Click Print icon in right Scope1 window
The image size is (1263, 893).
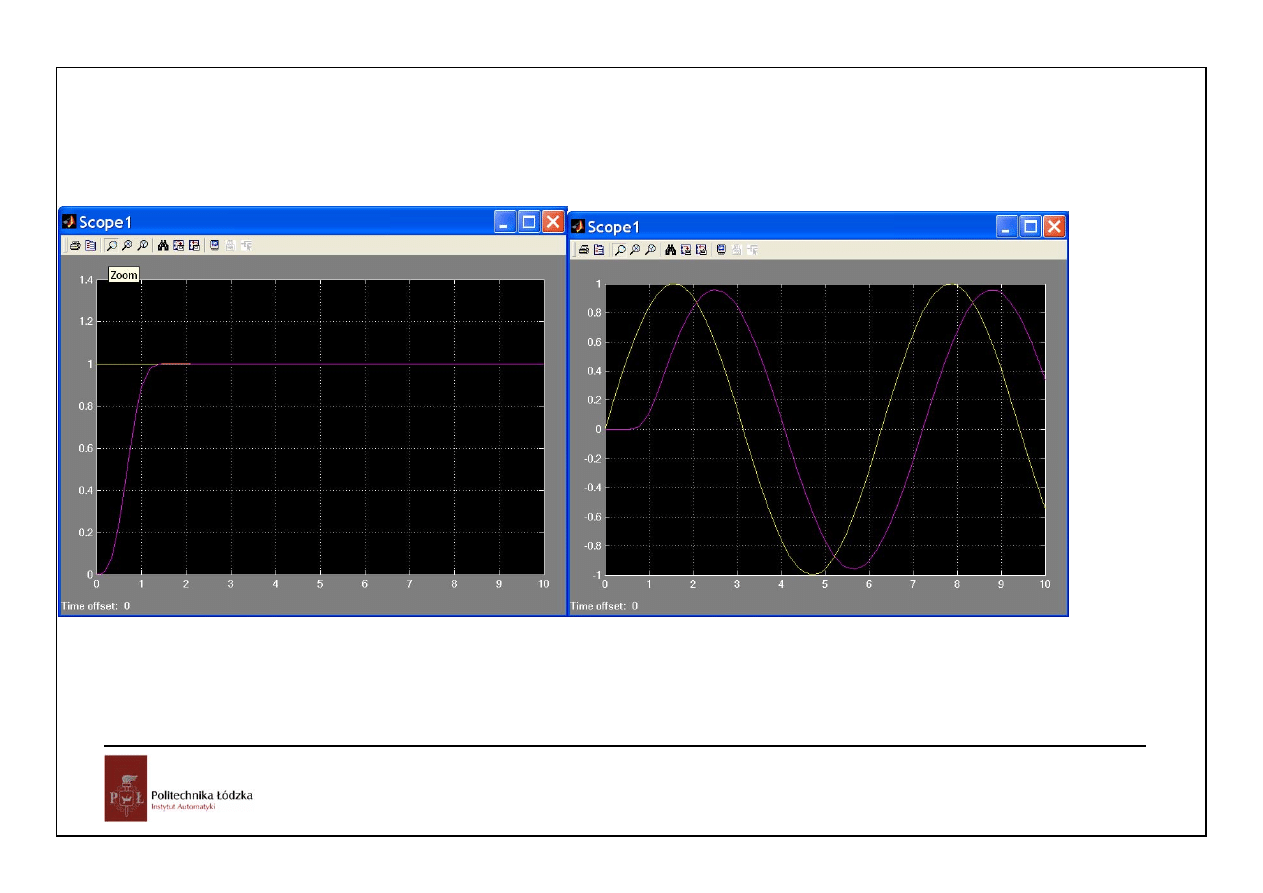(584, 250)
